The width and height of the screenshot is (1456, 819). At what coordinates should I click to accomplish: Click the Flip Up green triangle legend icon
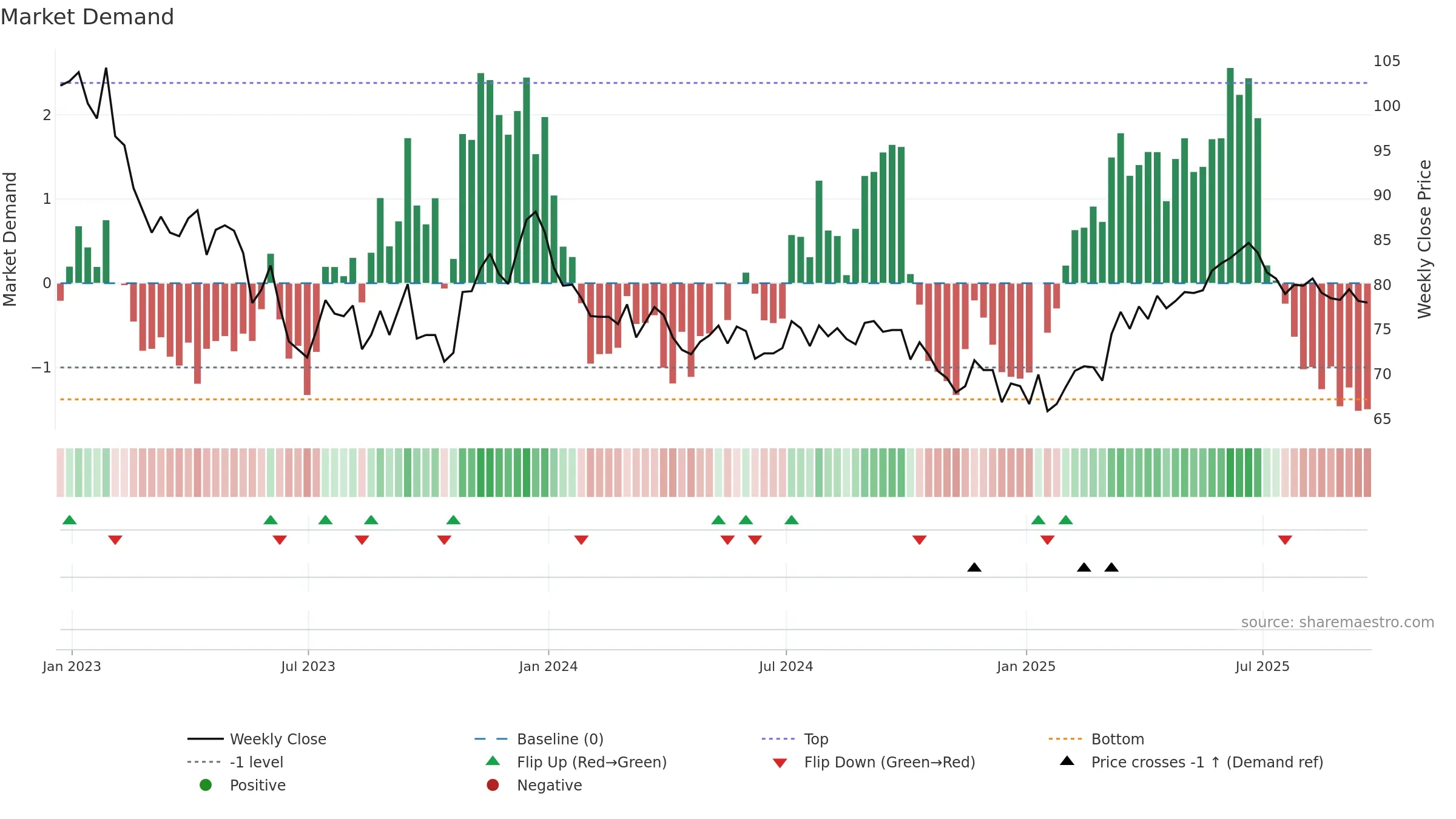coord(493,761)
